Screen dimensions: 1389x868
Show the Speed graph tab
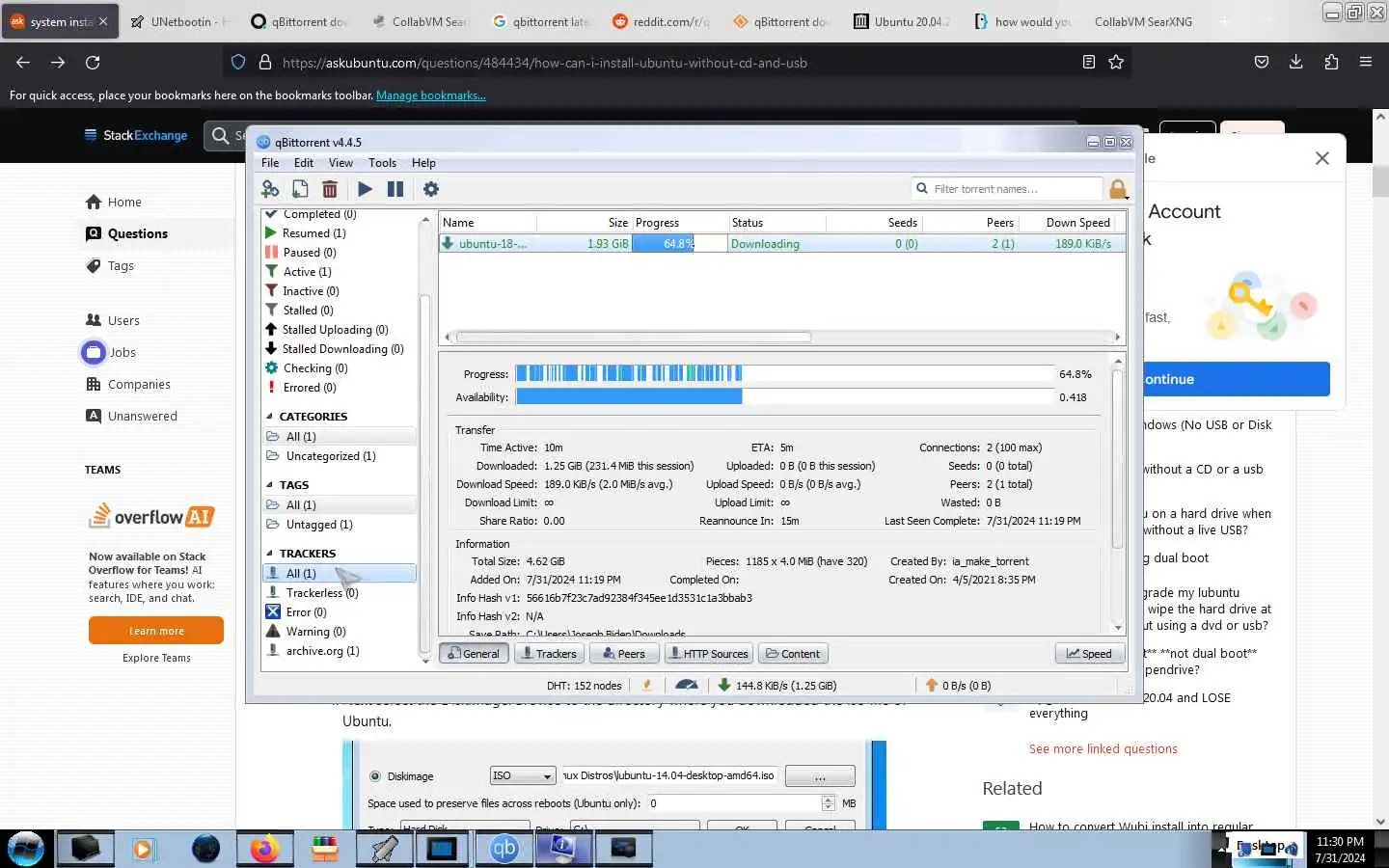tap(1089, 654)
